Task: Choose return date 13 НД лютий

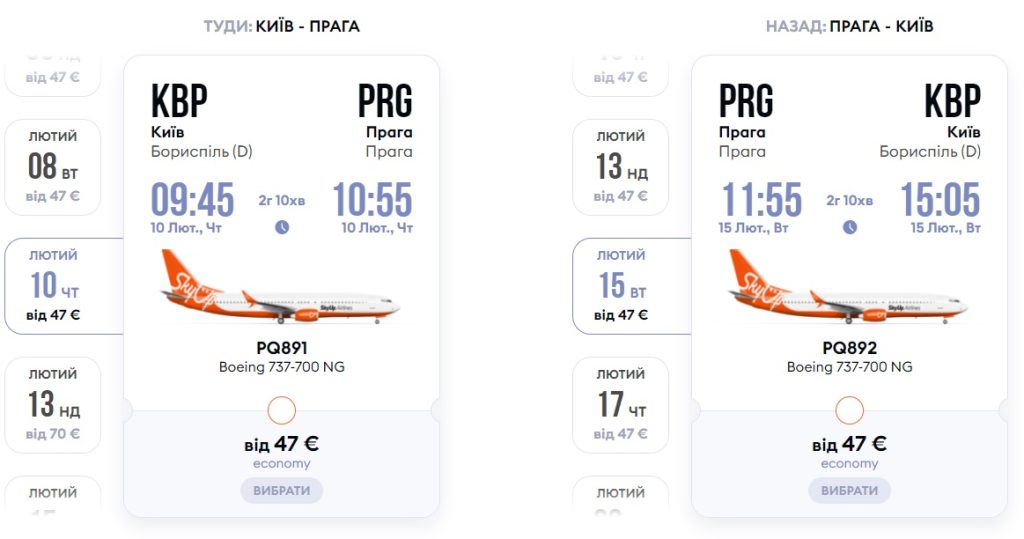Action: pyautogui.click(x=621, y=167)
